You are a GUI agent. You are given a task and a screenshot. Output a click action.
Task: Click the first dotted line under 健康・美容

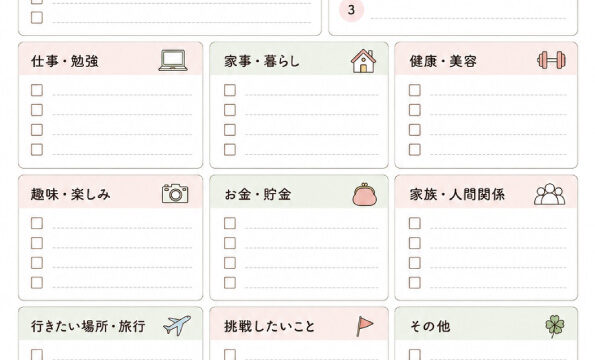coord(498,95)
